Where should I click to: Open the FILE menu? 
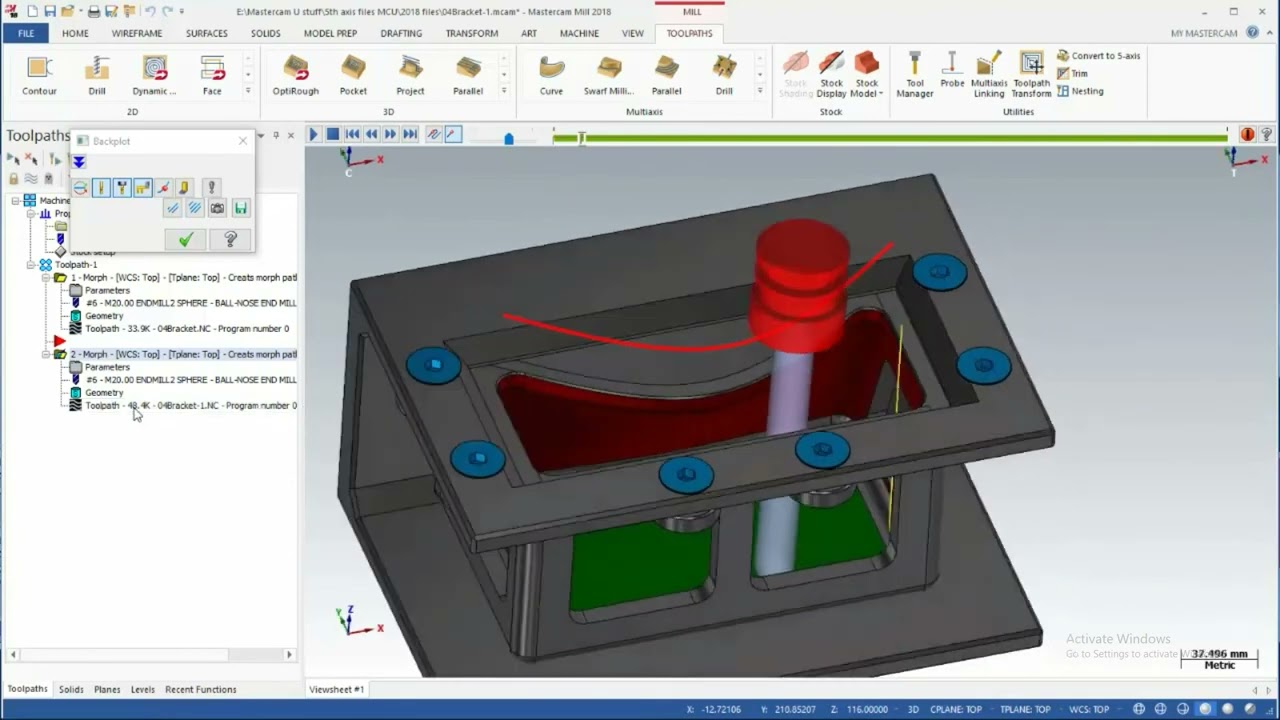click(26, 33)
